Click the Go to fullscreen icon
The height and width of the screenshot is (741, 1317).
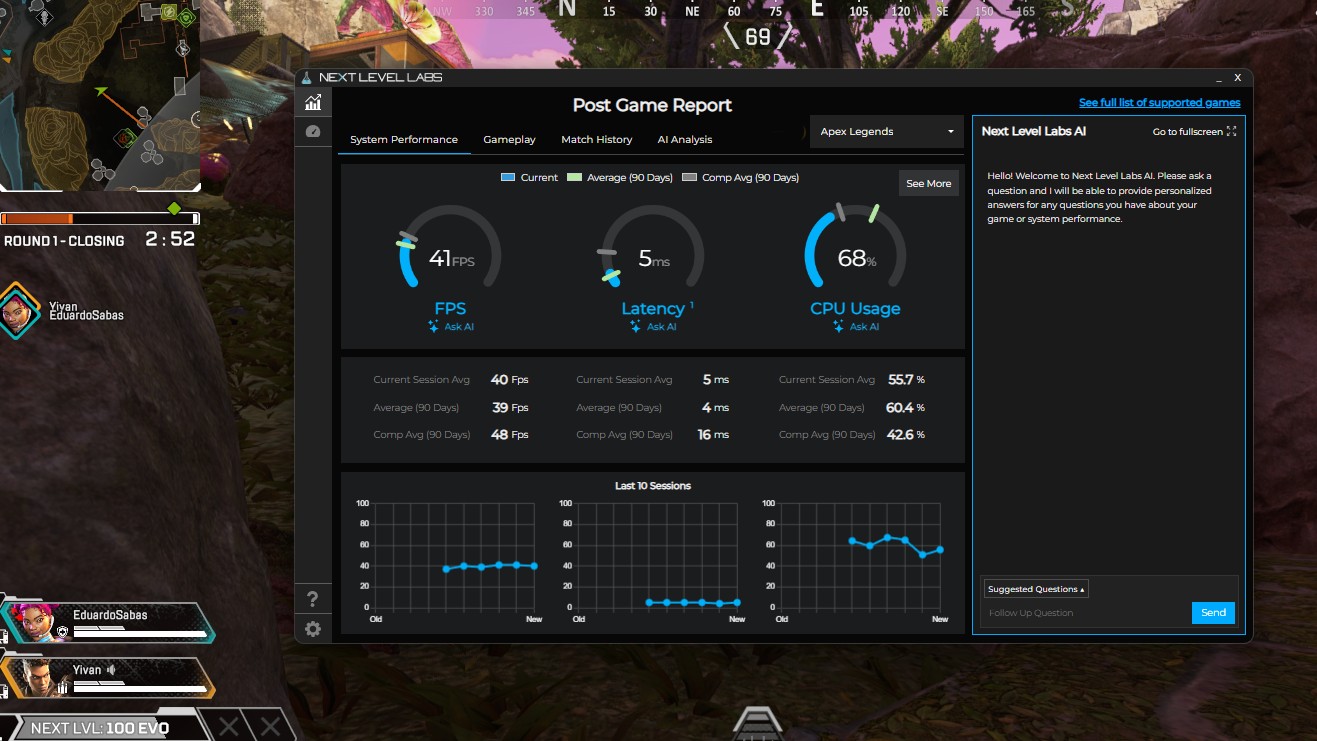click(x=1231, y=132)
